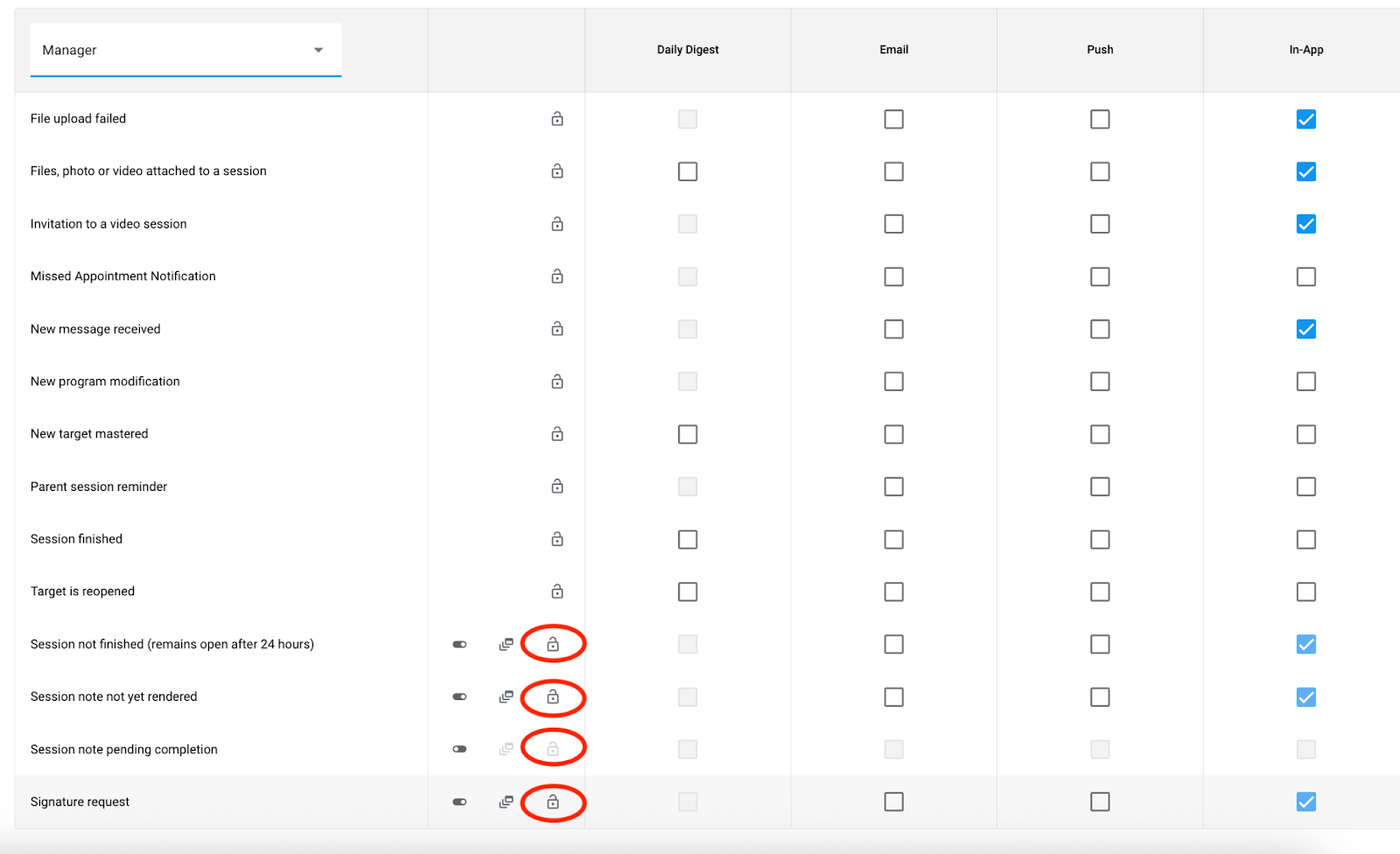Toggle the switch for Session note pending completion
The width and height of the screenshot is (1400, 854).
coord(459,750)
